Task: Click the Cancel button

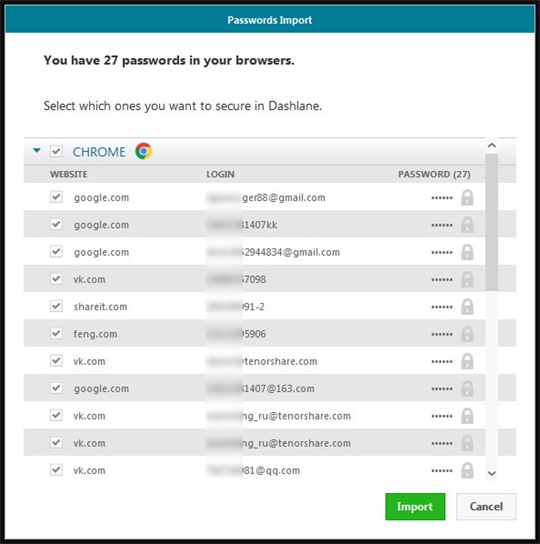Action: point(486,507)
